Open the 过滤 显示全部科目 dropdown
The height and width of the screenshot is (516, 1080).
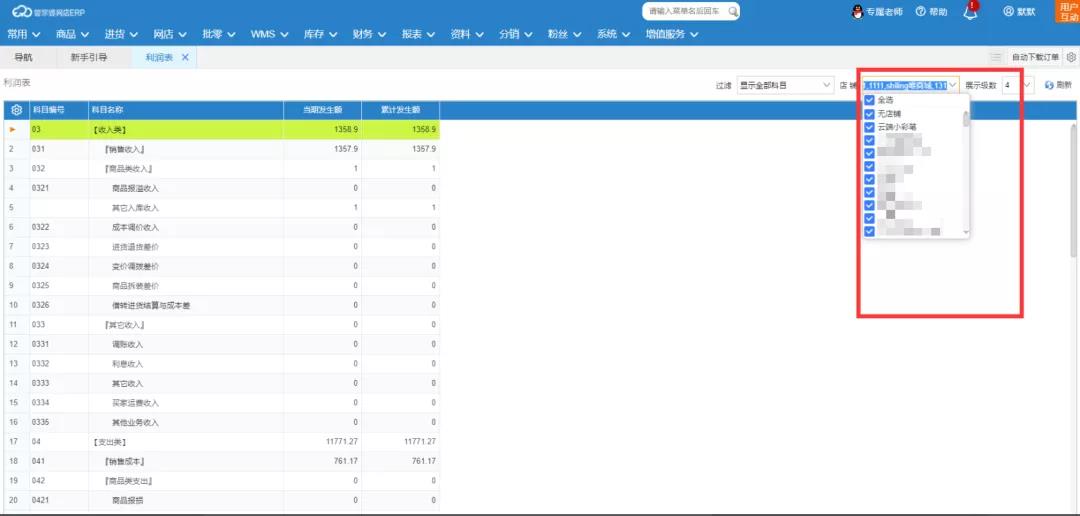[785, 85]
